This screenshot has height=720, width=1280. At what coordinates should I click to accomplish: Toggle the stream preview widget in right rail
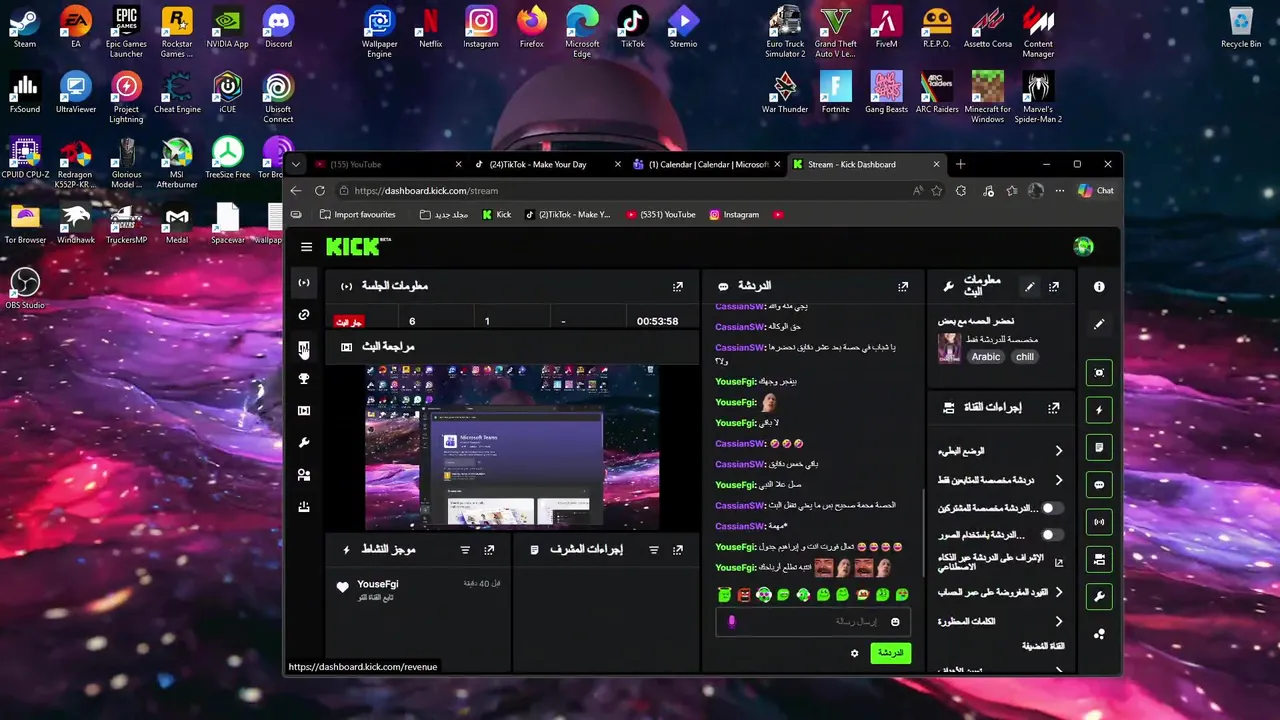(1099, 373)
